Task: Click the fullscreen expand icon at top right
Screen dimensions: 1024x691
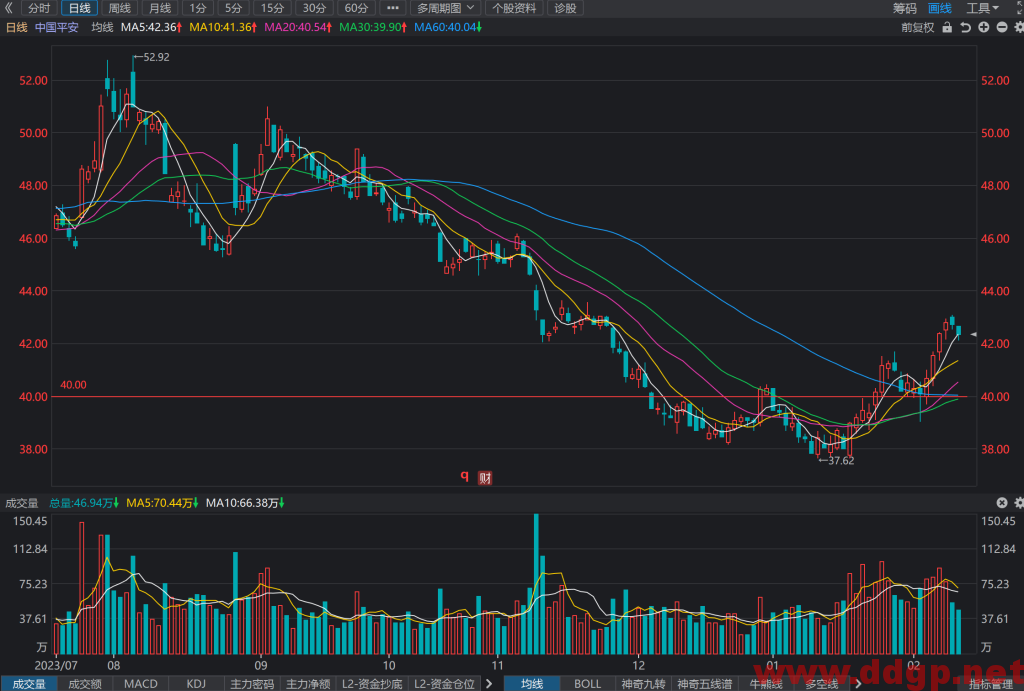Action: click(x=1019, y=7)
